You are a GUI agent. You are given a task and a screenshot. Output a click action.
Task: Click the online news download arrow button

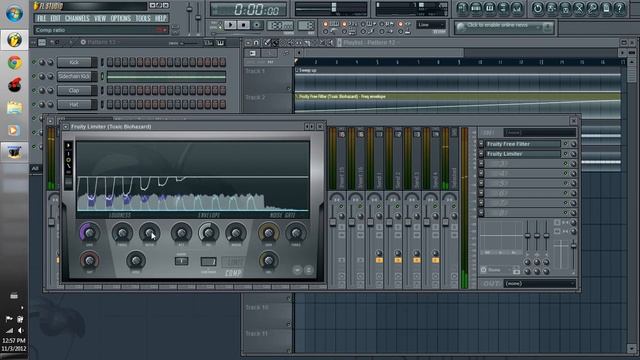(548, 28)
